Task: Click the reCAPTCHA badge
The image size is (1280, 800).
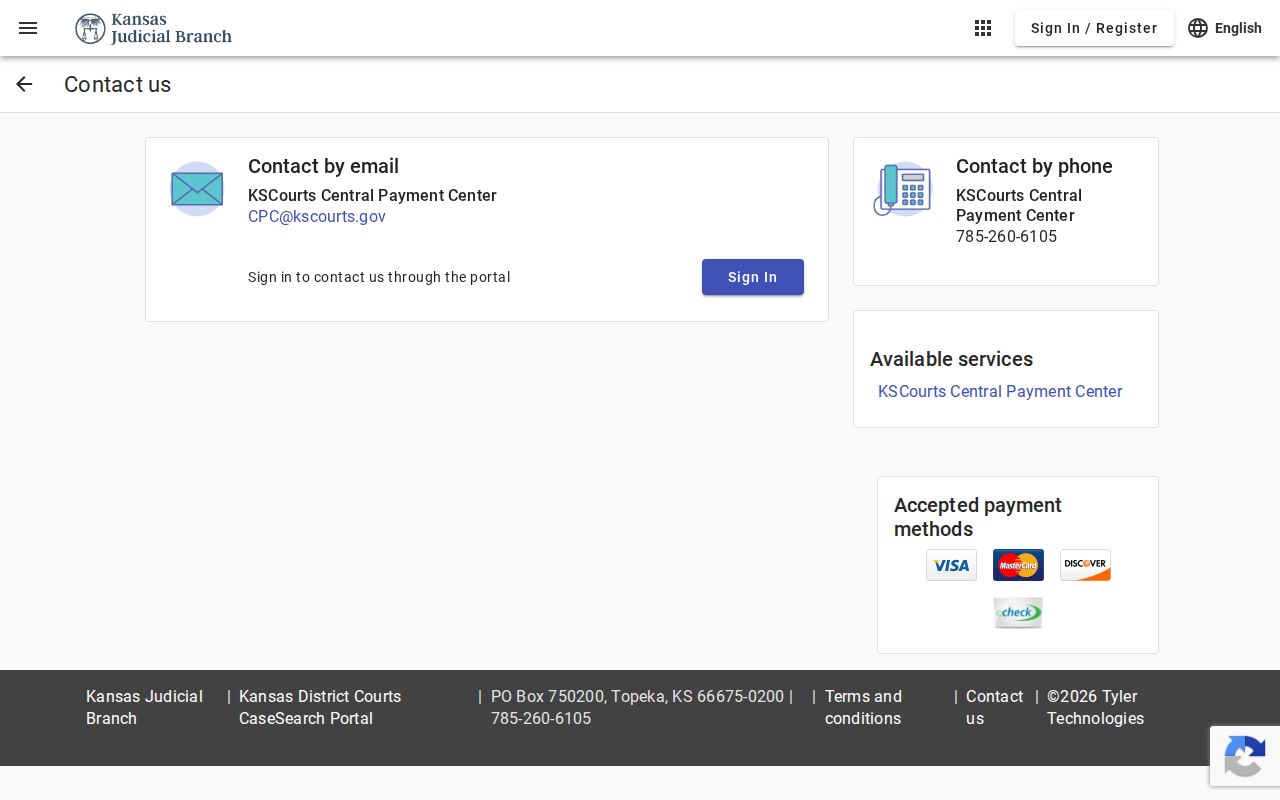Action: tap(1245, 756)
